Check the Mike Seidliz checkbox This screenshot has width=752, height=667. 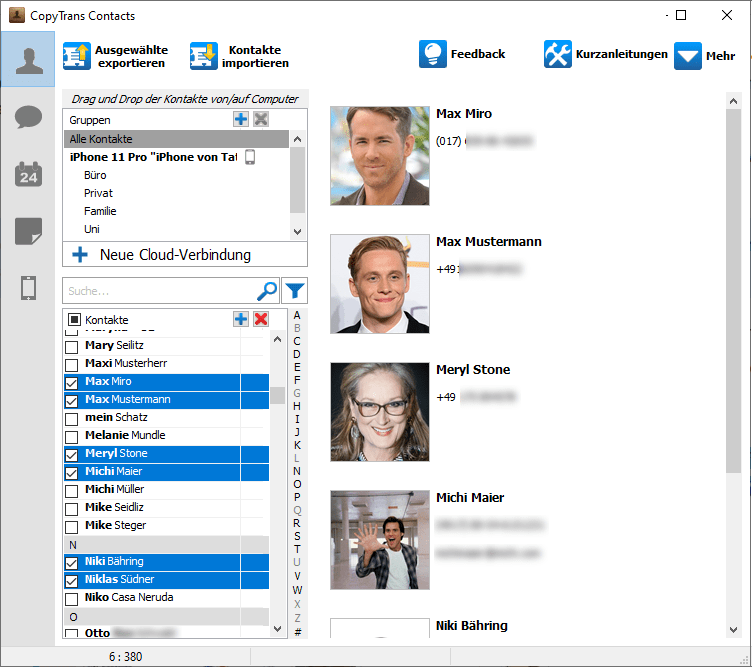[x=71, y=509]
